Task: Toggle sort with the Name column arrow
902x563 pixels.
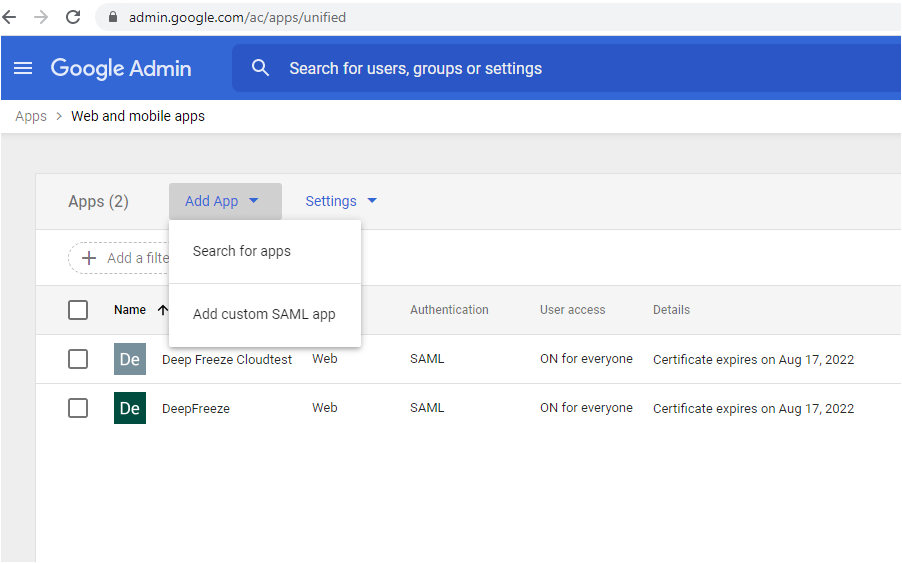Action: (x=163, y=310)
